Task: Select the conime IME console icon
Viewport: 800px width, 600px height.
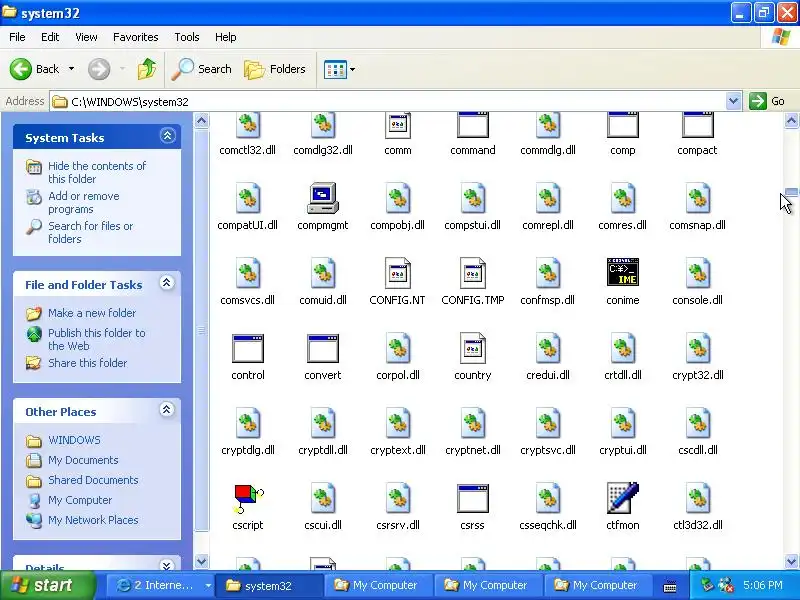Action: pyautogui.click(x=622, y=272)
